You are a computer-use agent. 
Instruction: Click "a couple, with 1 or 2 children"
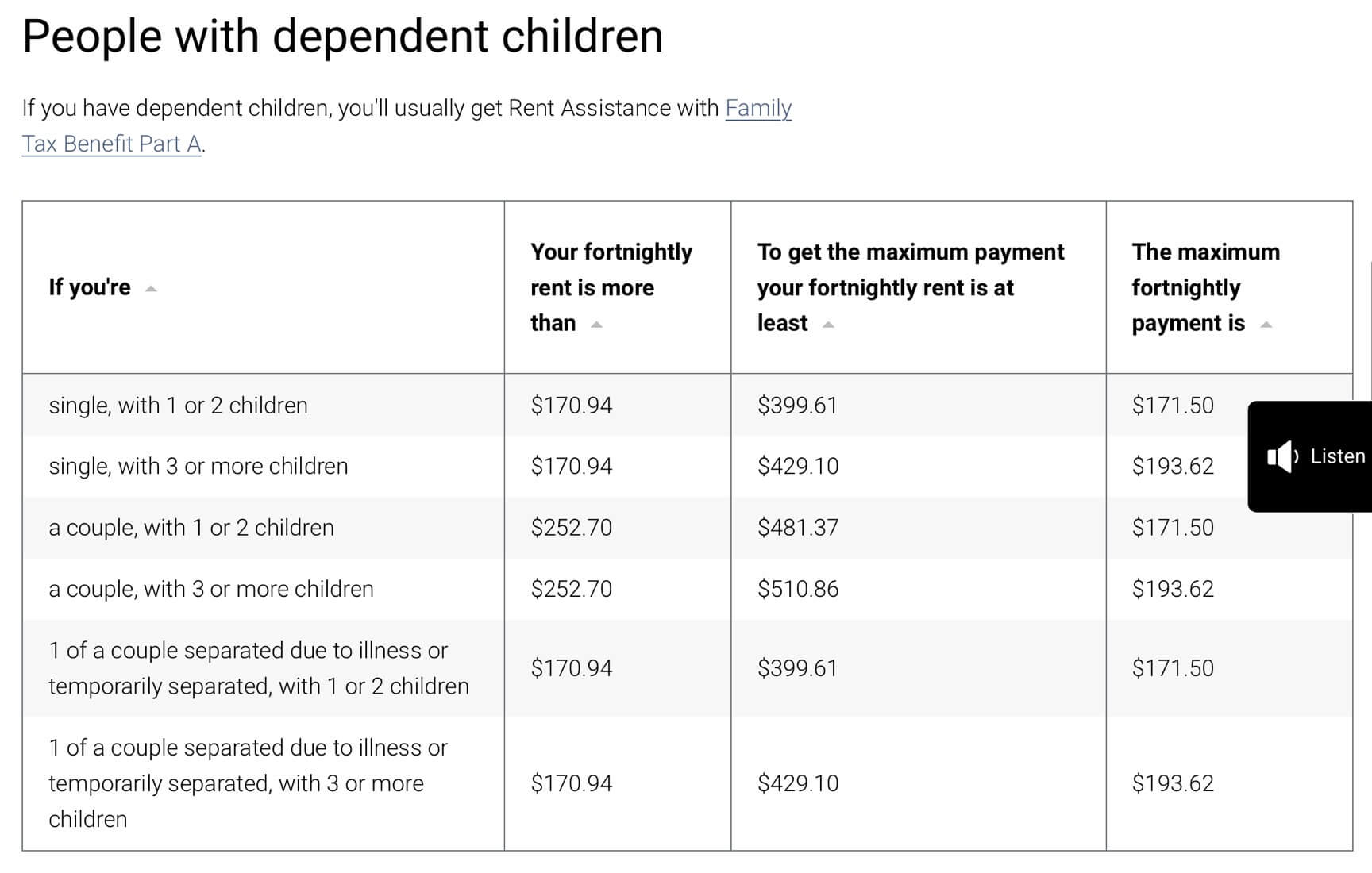point(191,528)
